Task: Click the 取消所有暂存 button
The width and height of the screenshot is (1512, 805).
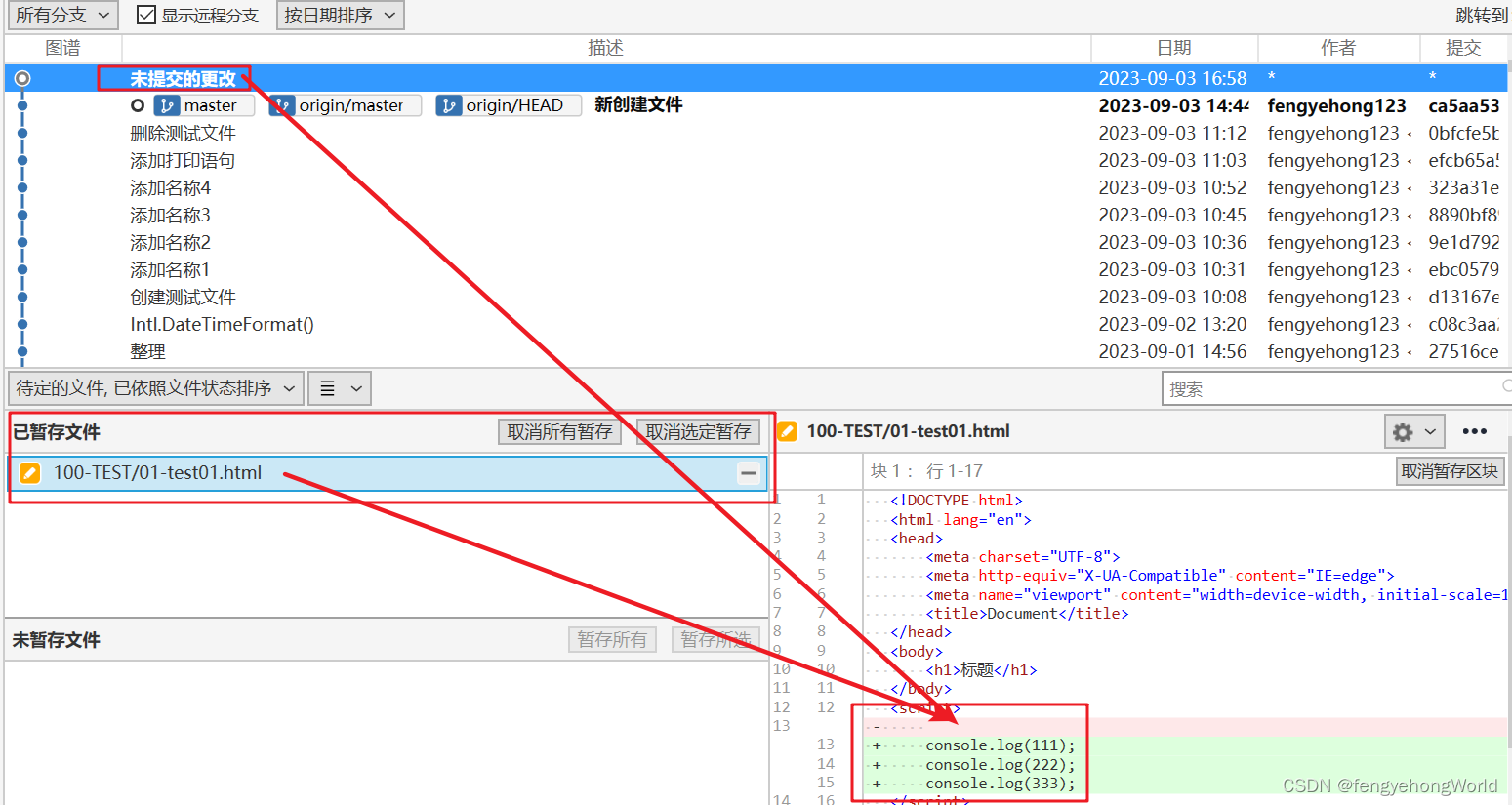Action: coord(559,432)
